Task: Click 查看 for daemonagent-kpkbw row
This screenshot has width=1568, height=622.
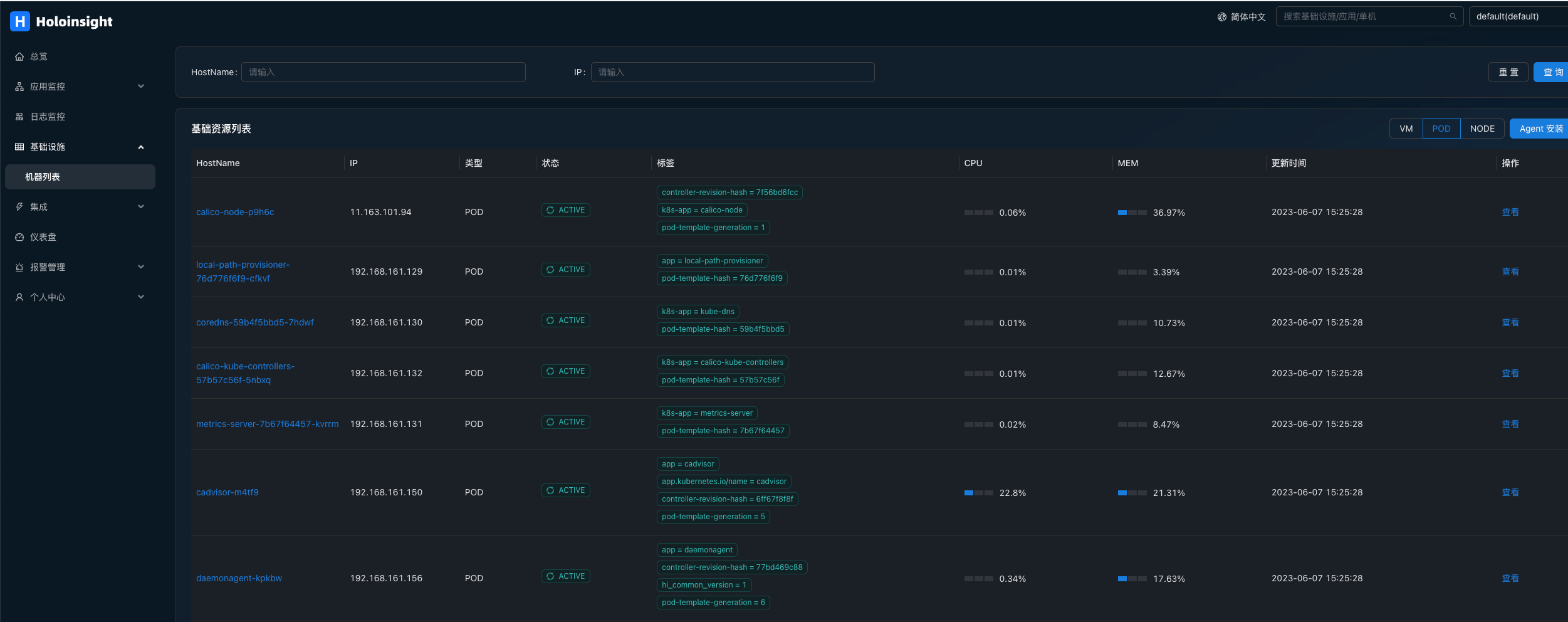Action: coord(1510,578)
